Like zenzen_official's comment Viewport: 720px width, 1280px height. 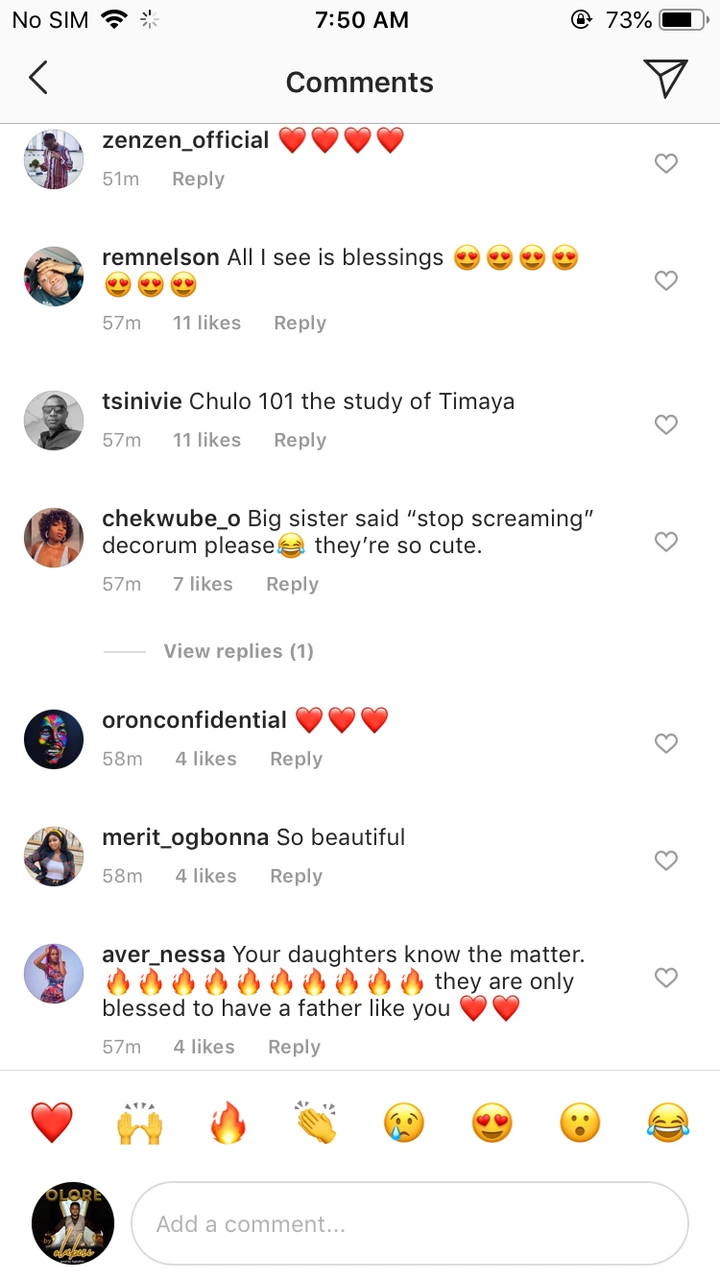click(666, 163)
